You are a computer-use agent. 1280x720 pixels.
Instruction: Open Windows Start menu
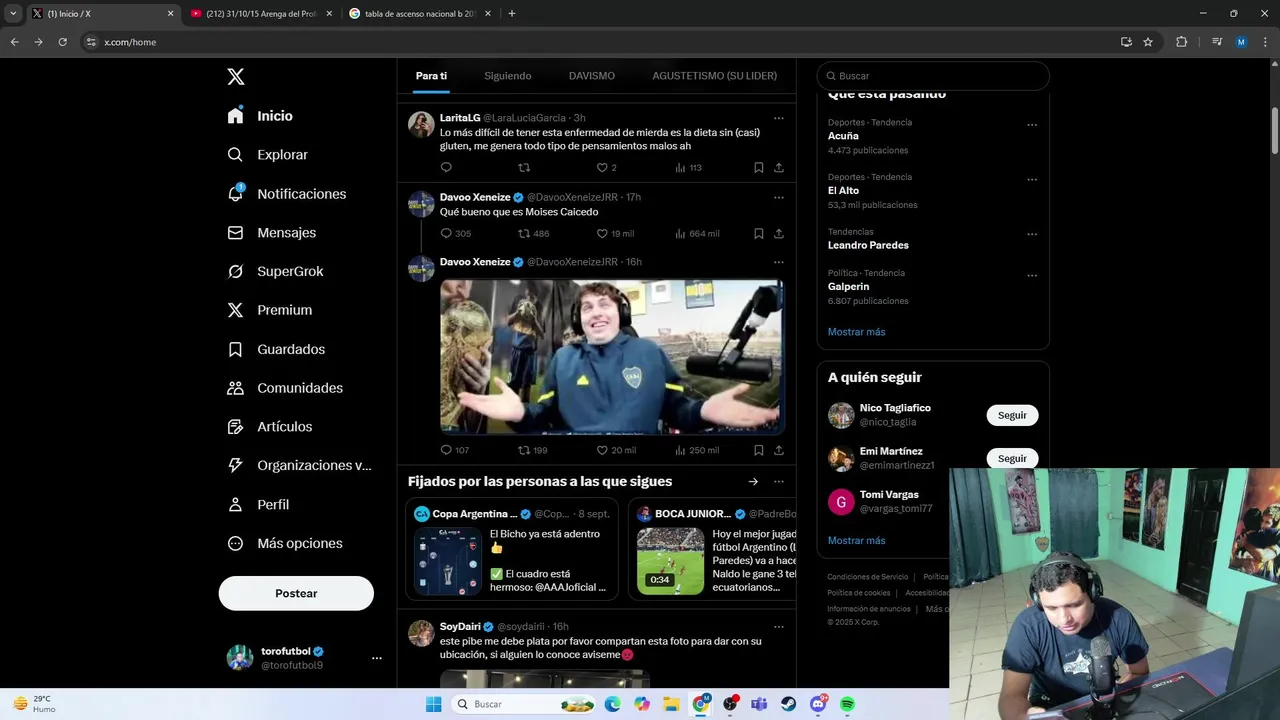pos(433,704)
